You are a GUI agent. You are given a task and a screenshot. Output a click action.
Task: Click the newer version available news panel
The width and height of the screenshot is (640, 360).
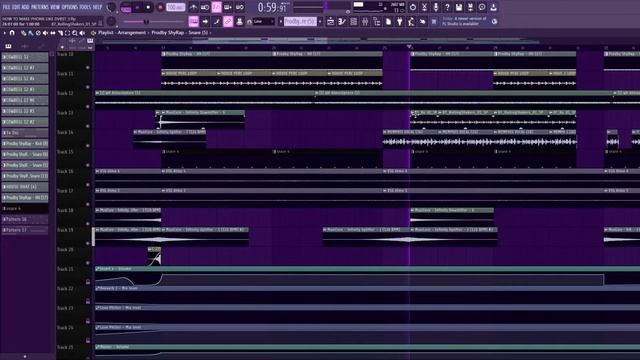(x=465, y=21)
